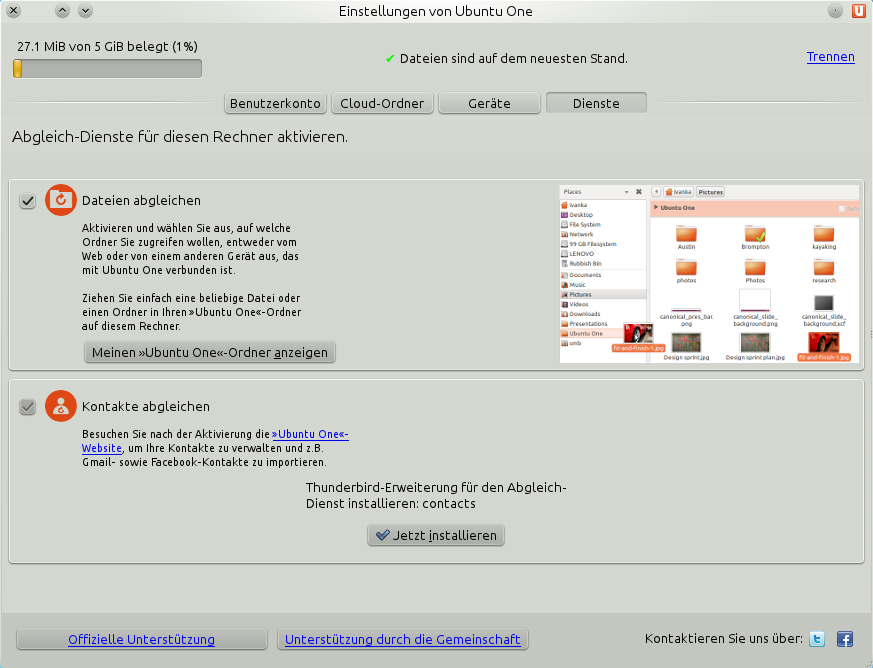Click the Trennen link
The width and height of the screenshot is (873, 668).
pyautogui.click(x=830, y=57)
